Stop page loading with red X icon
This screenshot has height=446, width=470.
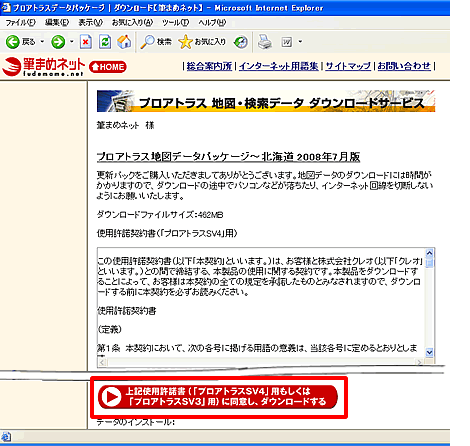point(86,42)
